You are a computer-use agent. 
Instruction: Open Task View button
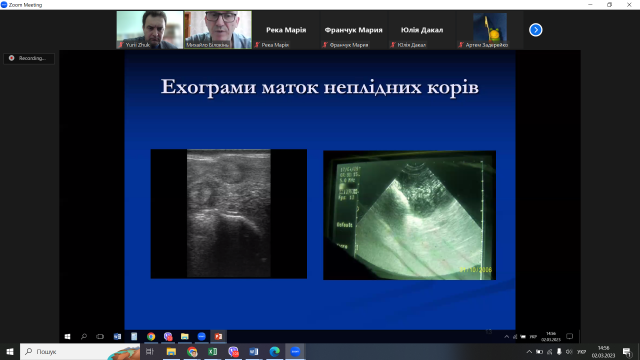click(150, 351)
